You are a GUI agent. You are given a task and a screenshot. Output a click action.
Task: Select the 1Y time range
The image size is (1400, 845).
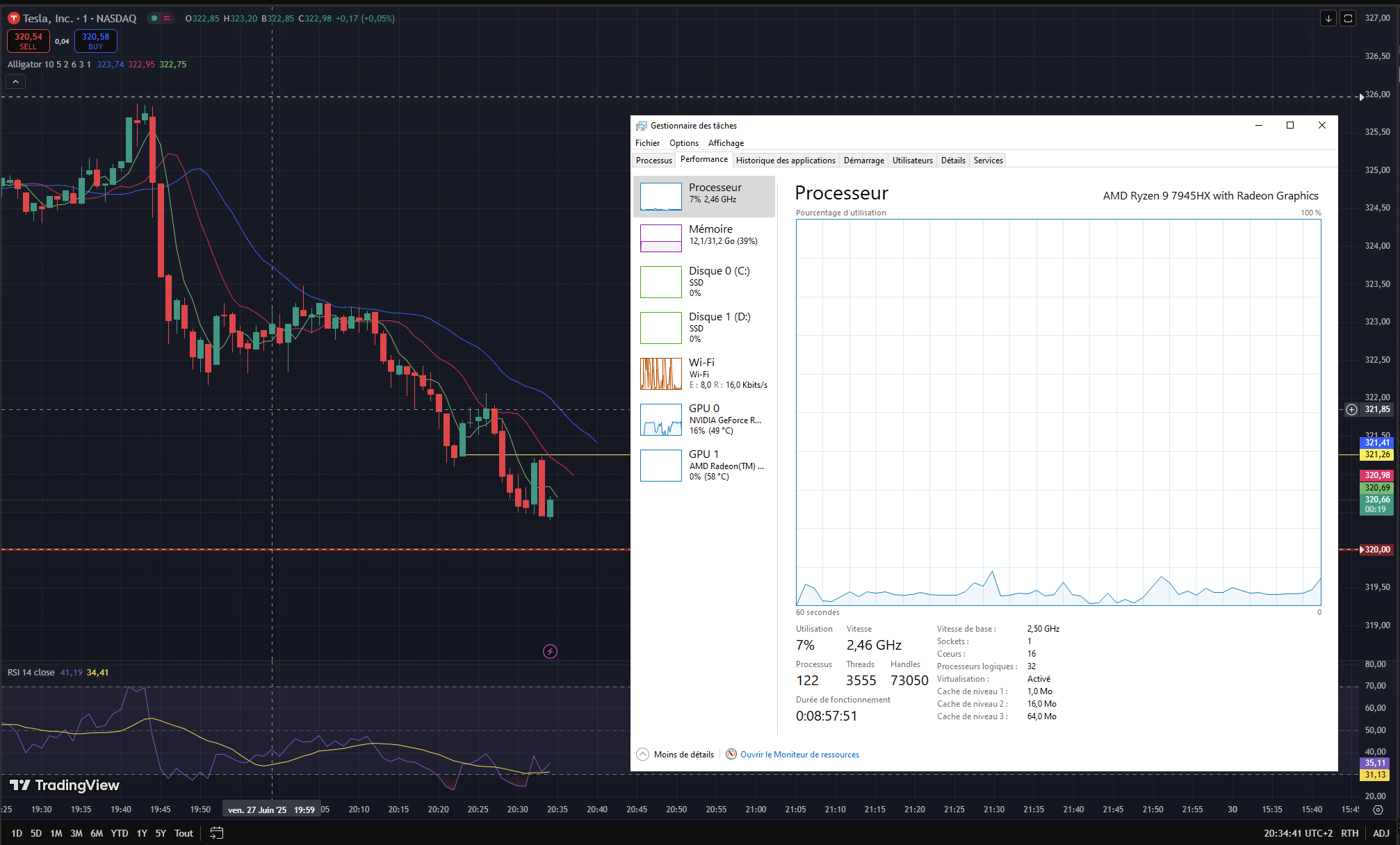tap(142, 833)
